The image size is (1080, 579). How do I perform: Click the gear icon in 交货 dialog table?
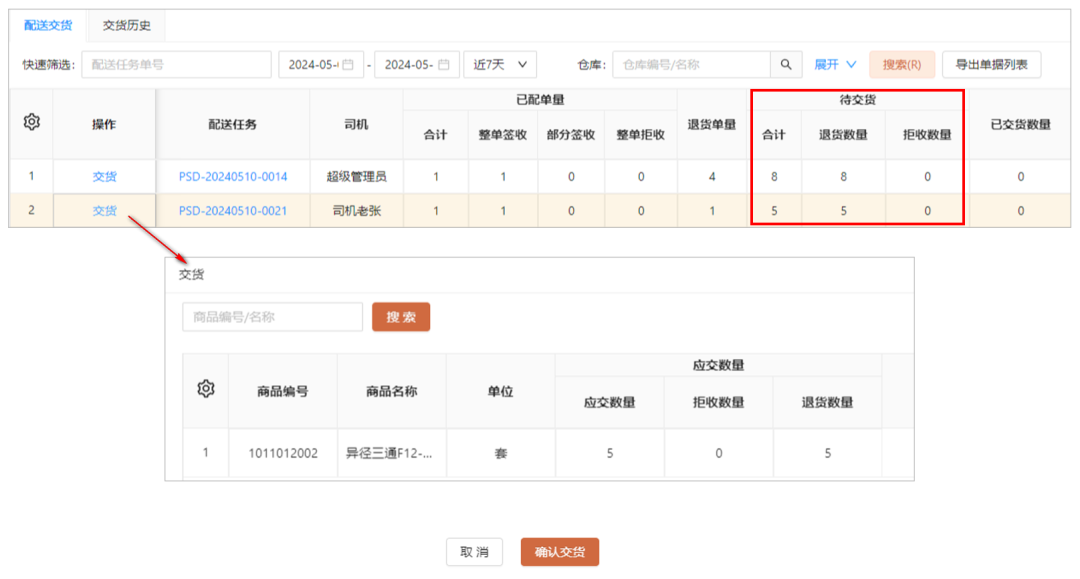coord(206,389)
